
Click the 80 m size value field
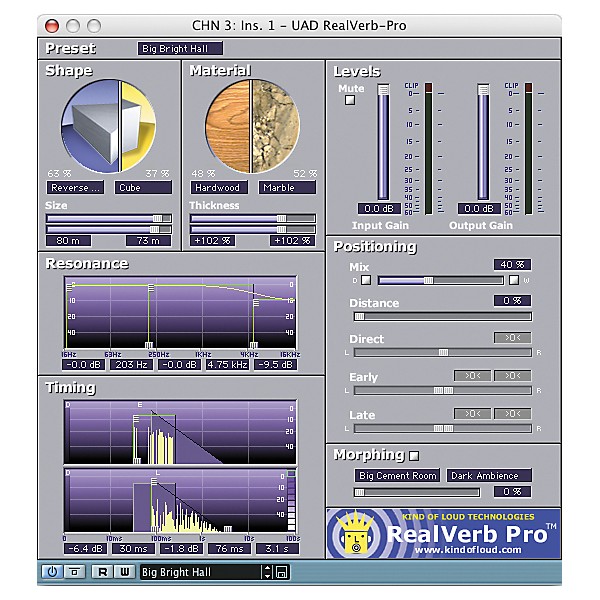[x=68, y=241]
